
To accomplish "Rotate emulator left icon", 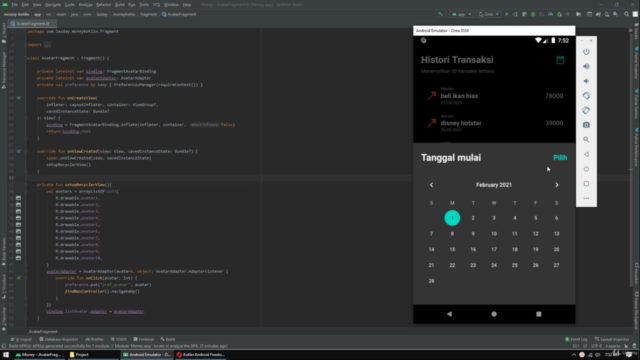I will [x=586, y=96].
